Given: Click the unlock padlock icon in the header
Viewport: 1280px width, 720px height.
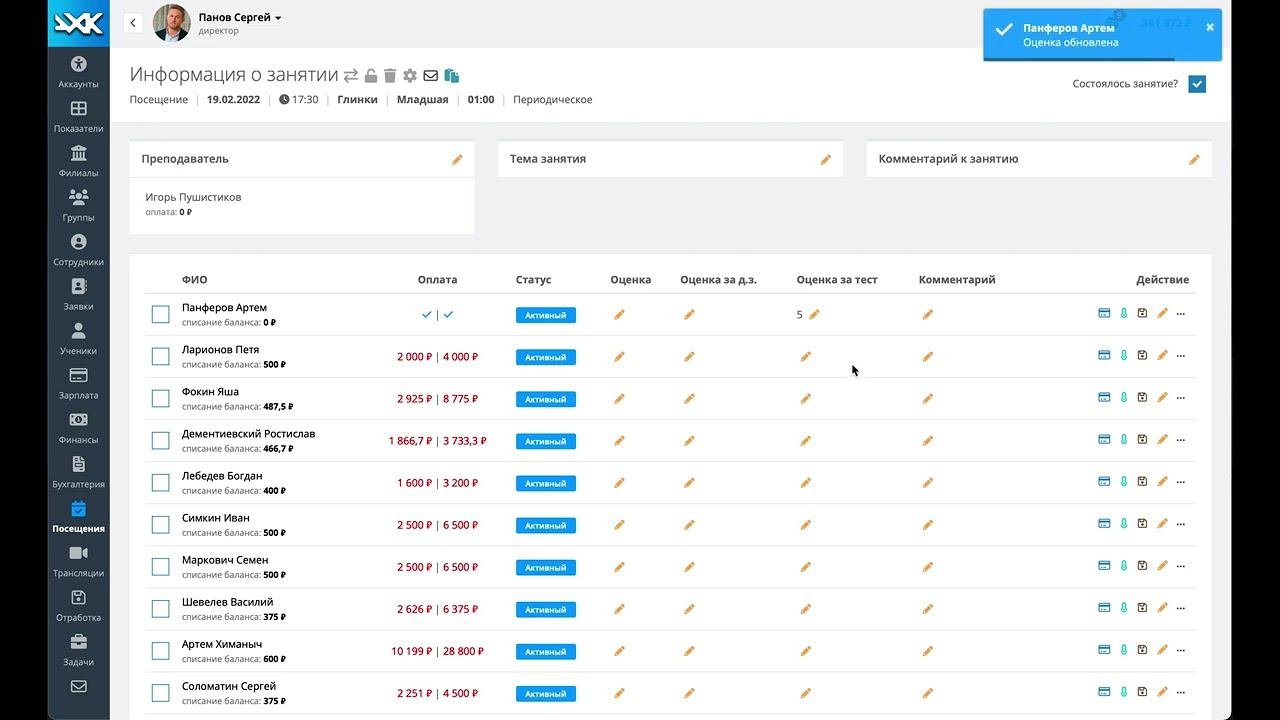Looking at the screenshot, I should point(371,76).
